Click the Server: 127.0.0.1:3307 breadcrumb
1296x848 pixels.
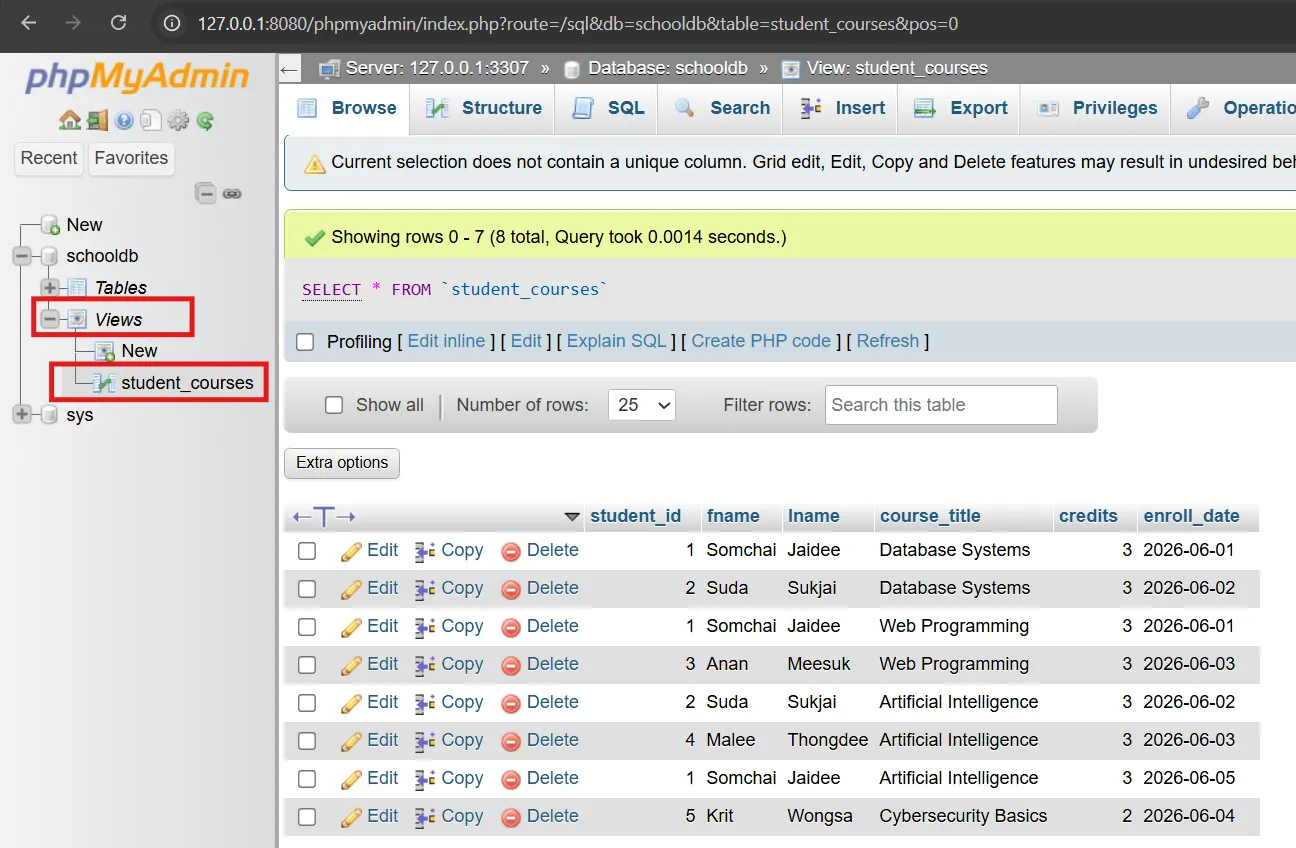[x=437, y=69]
